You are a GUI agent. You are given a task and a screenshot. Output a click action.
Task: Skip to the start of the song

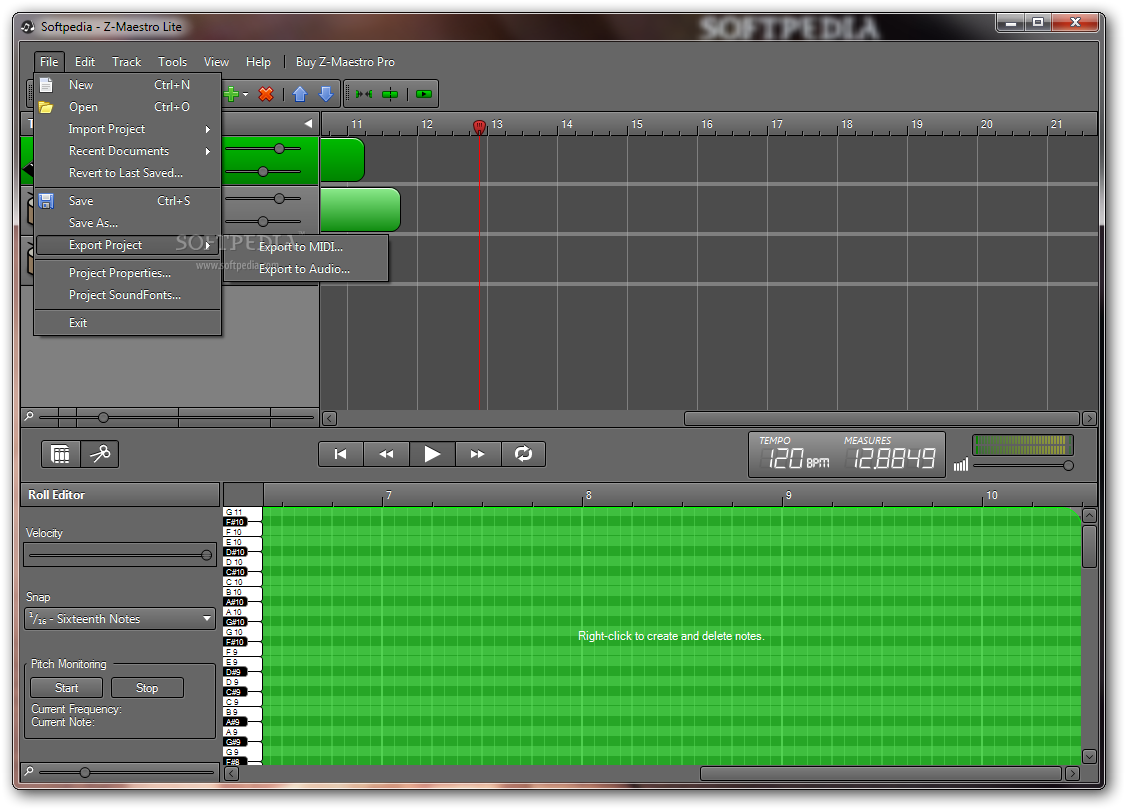[x=341, y=454]
